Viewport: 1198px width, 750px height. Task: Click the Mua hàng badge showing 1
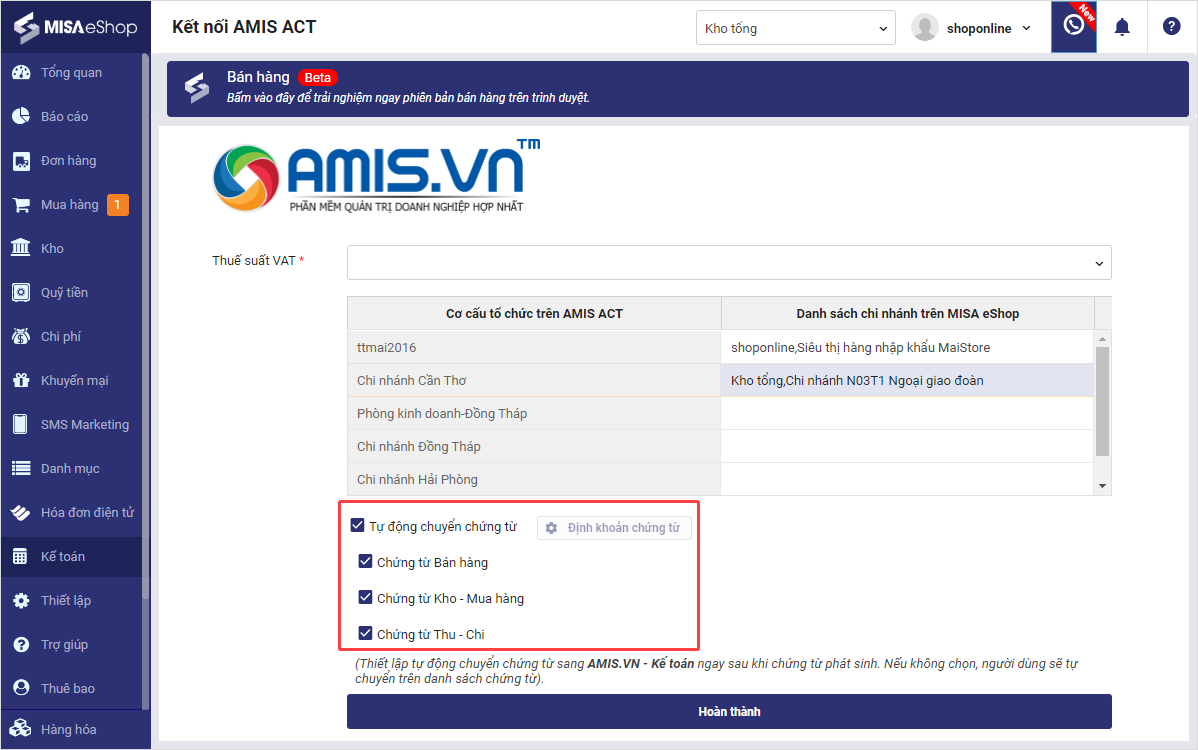point(118,205)
